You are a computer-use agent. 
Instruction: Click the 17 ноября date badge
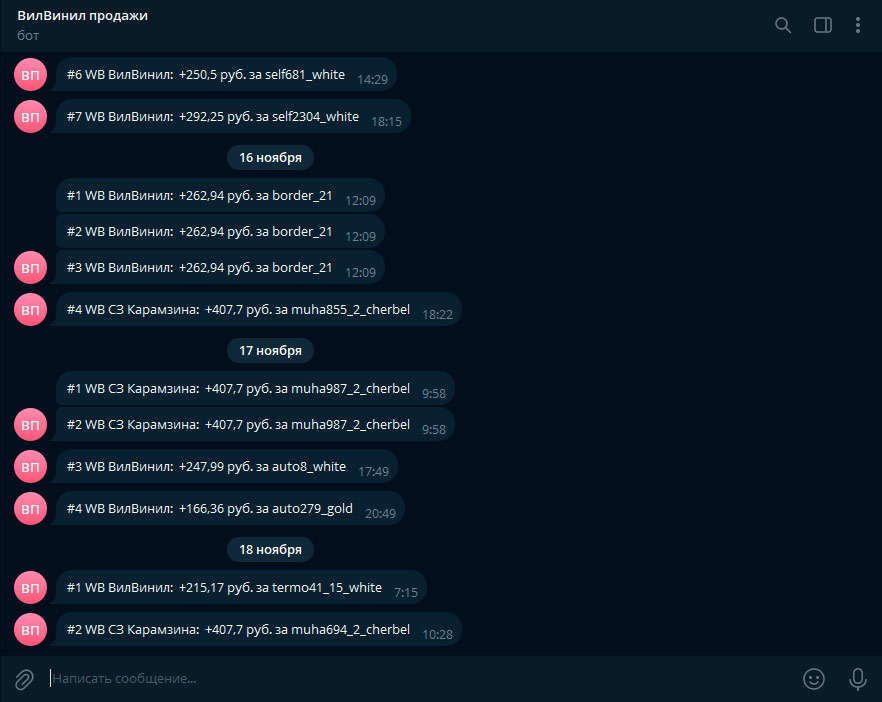coord(270,350)
